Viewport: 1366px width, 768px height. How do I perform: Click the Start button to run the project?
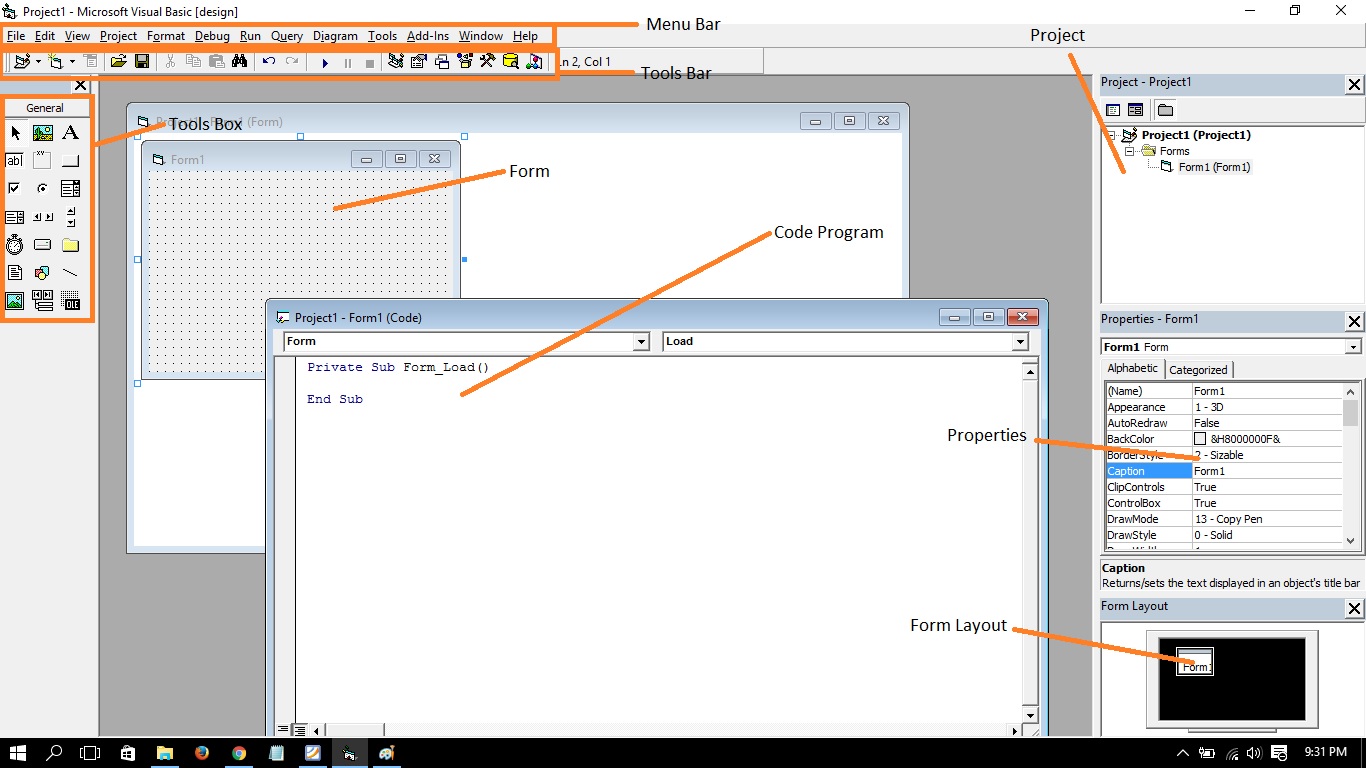325,61
